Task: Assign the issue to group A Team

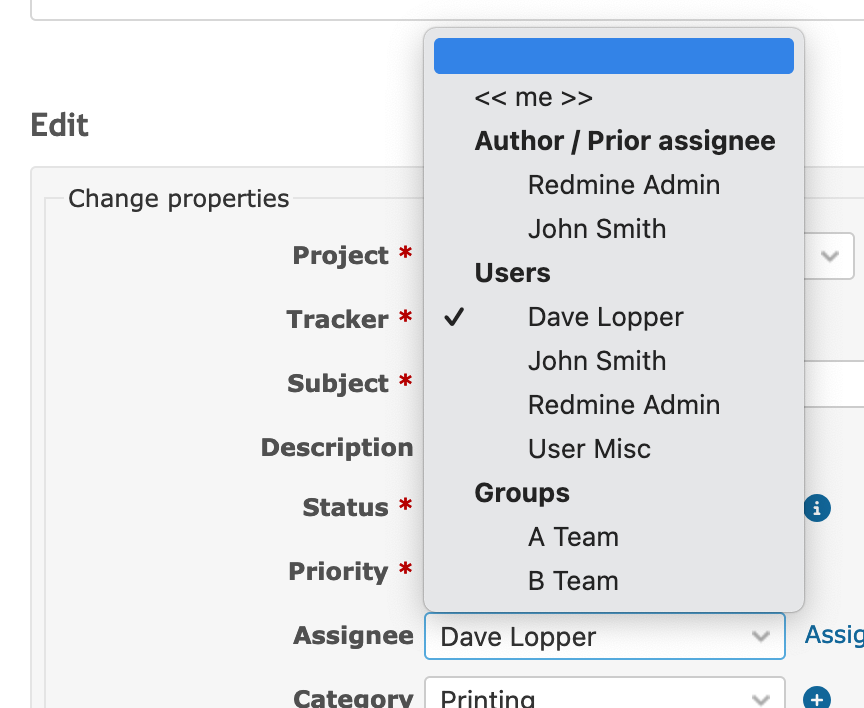Action: pyautogui.click(x=573, y=537)
